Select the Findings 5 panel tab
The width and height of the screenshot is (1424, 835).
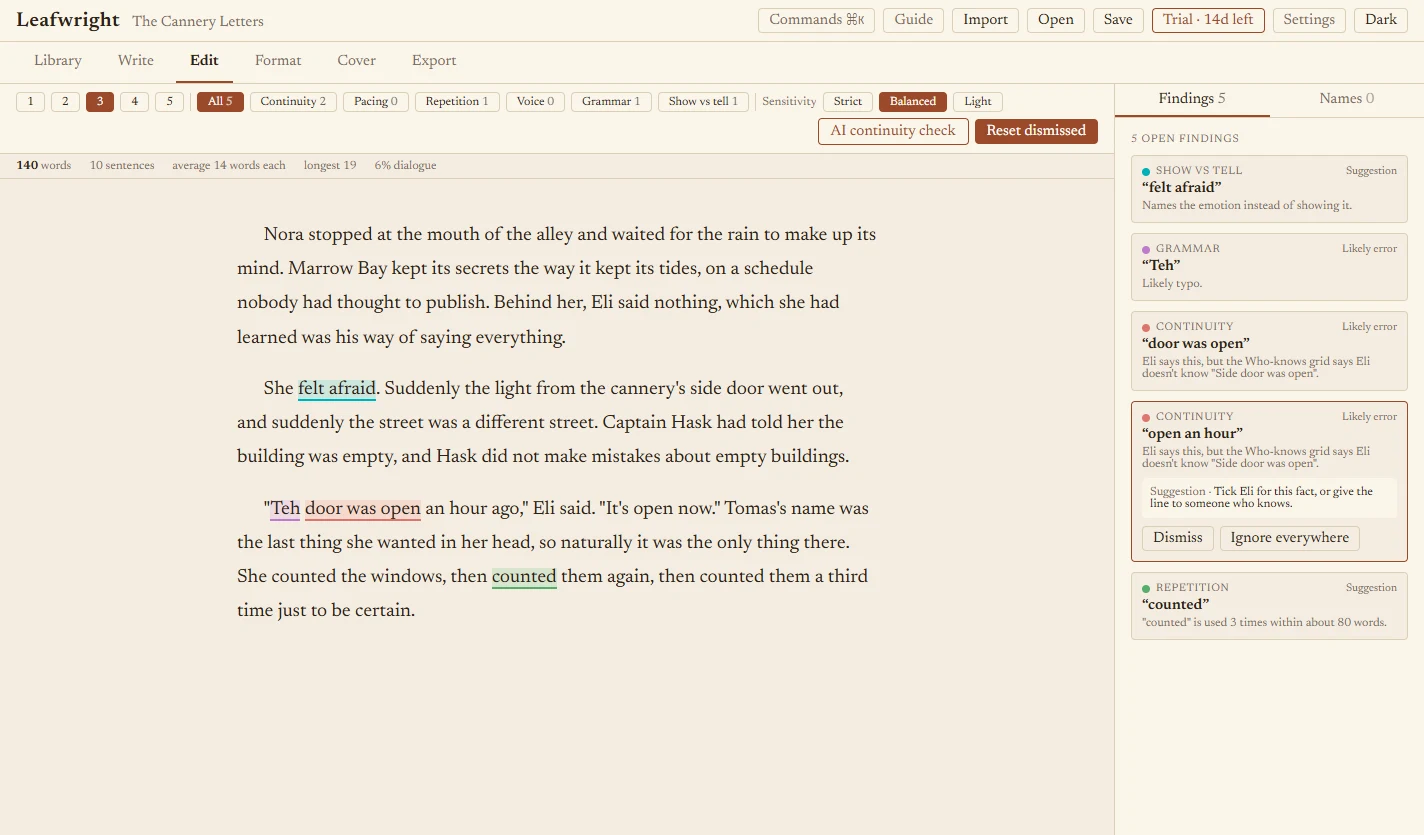1192,98
